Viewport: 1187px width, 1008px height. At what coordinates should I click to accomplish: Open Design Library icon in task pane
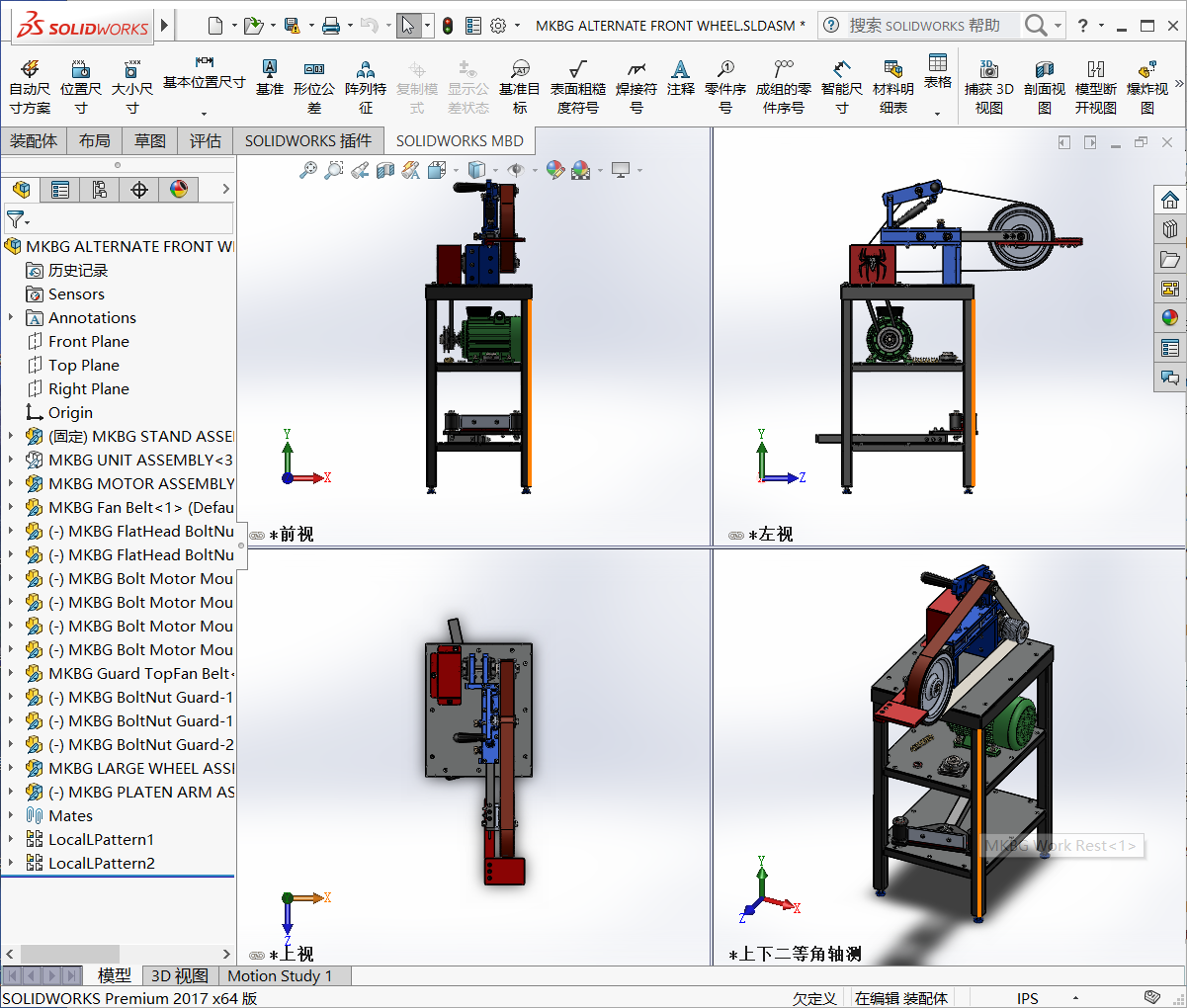[1170, 229]
